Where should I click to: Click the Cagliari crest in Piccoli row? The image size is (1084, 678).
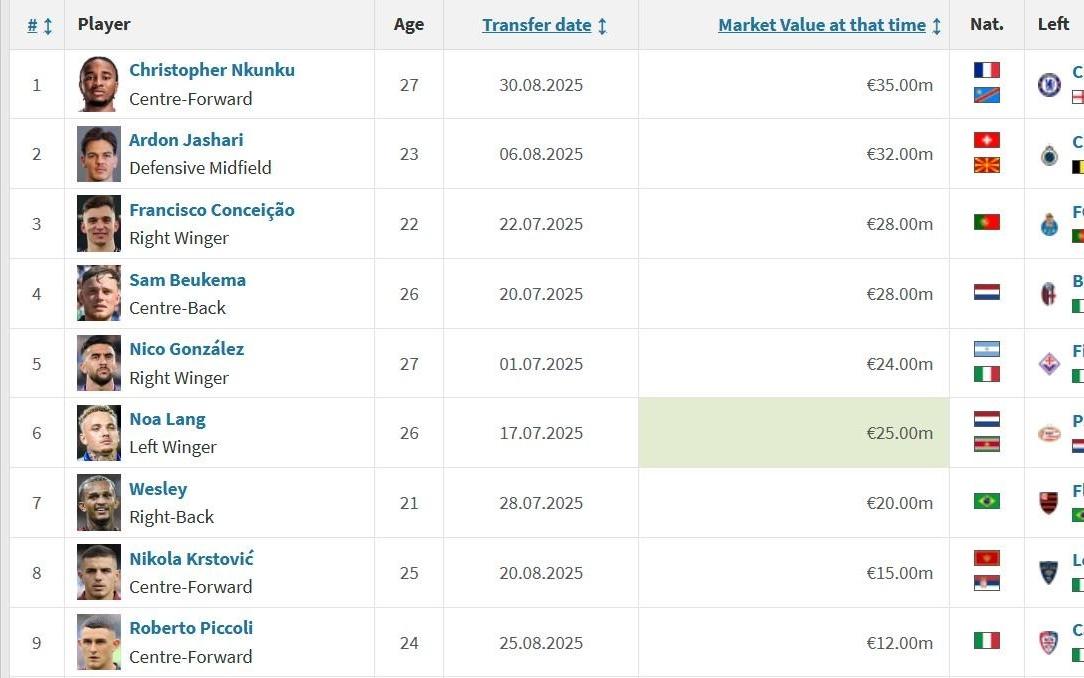(1049, 642)
